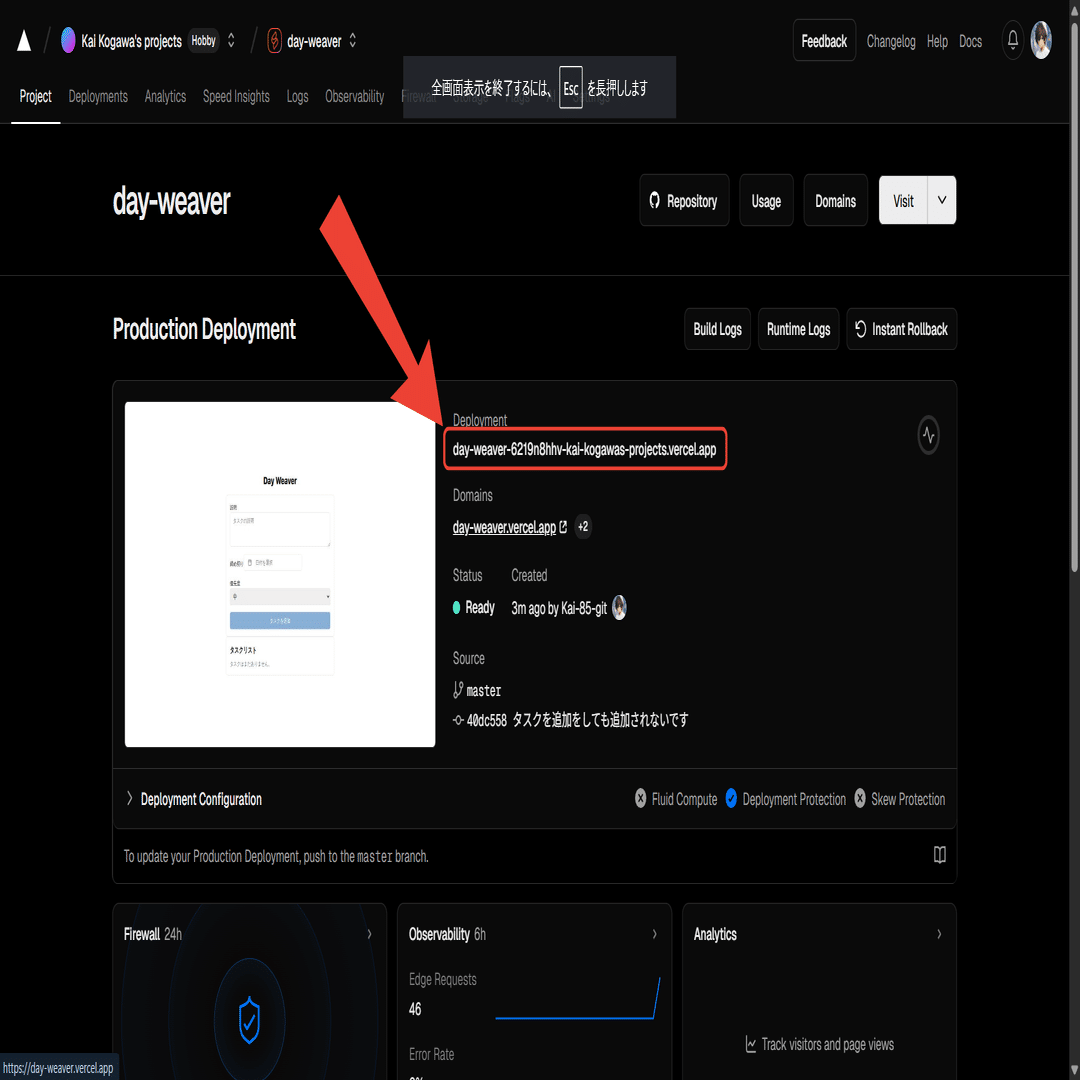Click the Domains button
This screenshot has height=1080, width=1080.
(835, 200)
